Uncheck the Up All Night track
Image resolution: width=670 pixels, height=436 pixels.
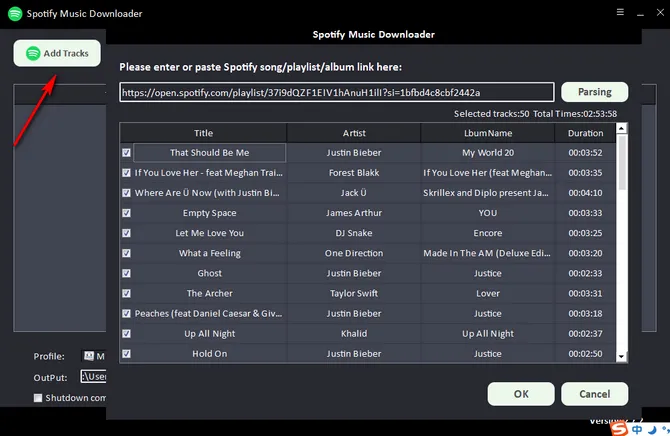coord(126,333)
